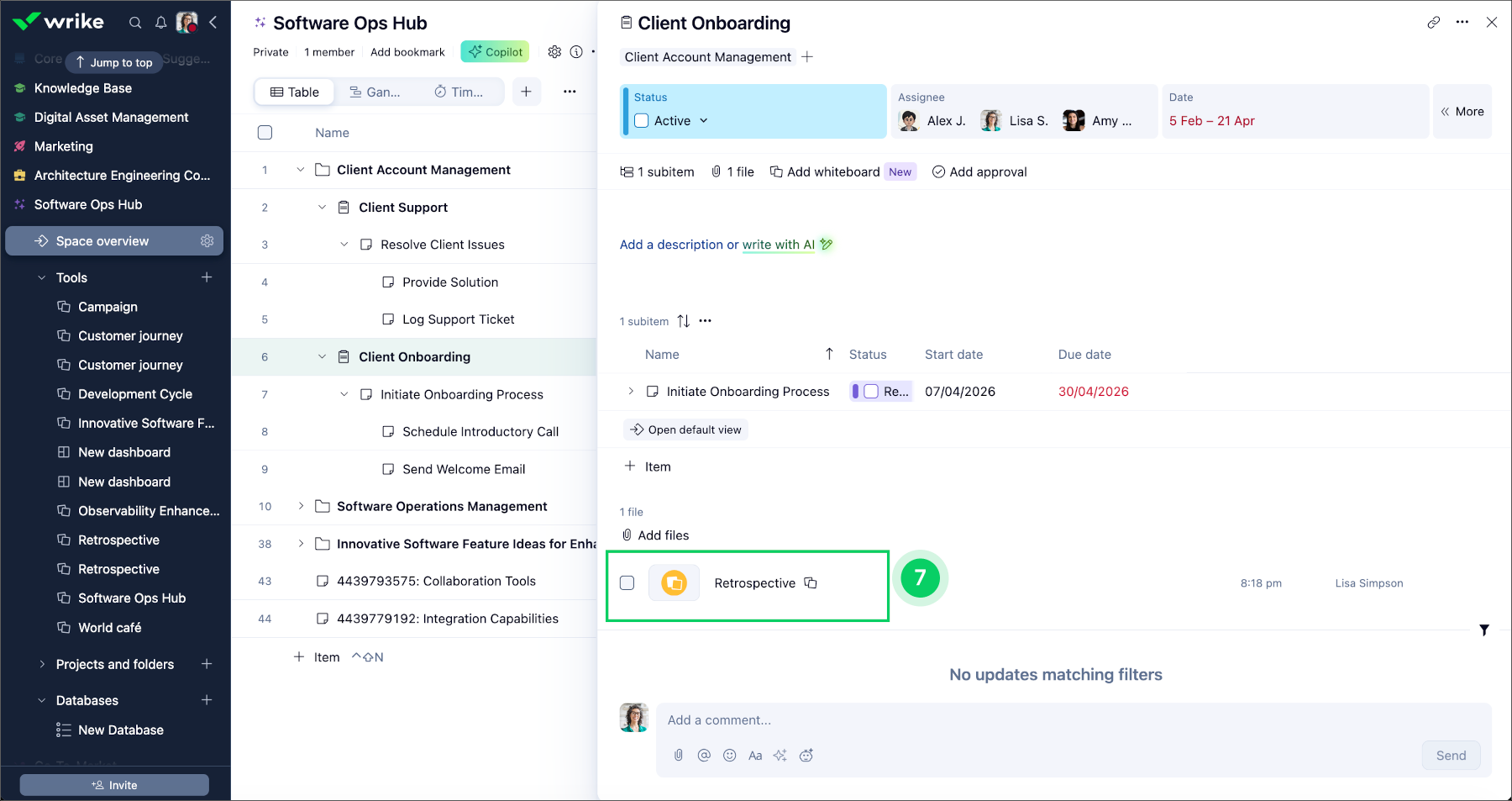Open view options three-dot menu

[570, 92]
